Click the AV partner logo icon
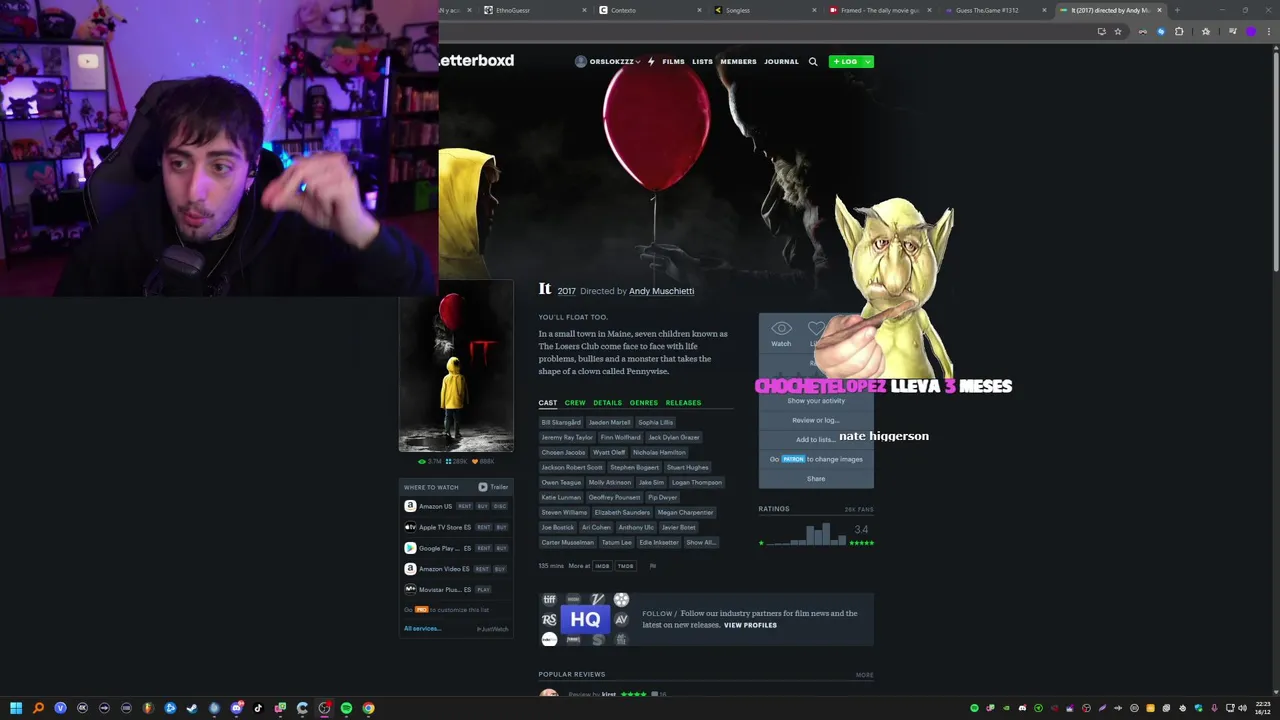 pos(621,620)
